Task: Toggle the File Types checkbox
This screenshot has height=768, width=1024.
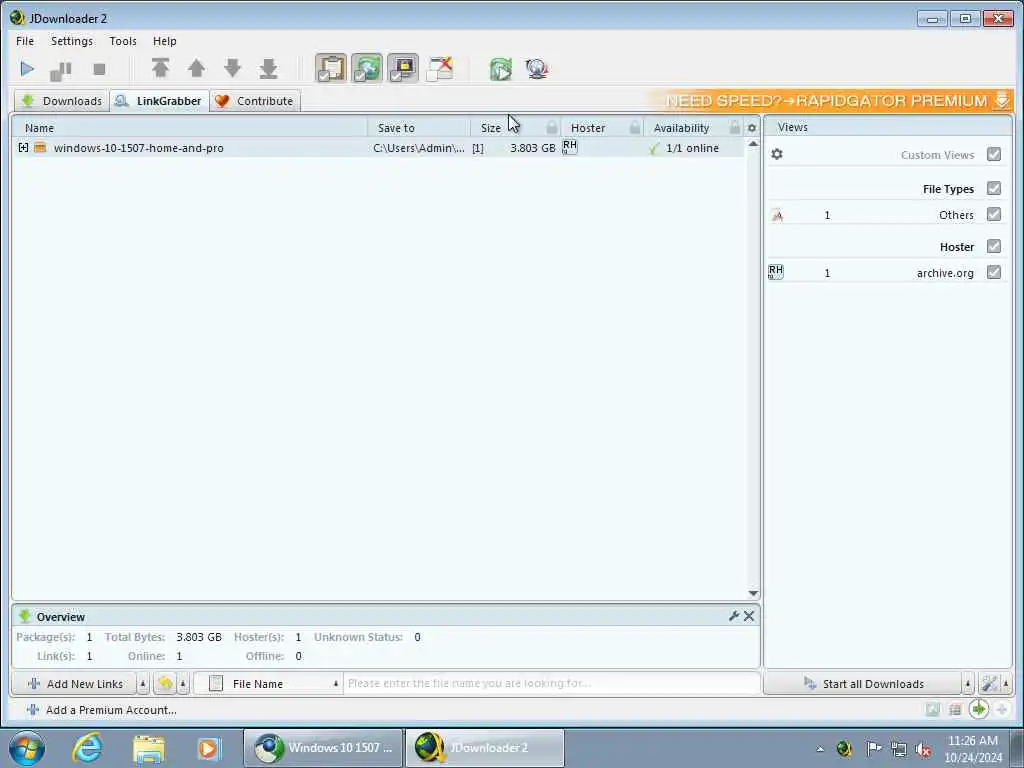Action: [x=994, y=188]
